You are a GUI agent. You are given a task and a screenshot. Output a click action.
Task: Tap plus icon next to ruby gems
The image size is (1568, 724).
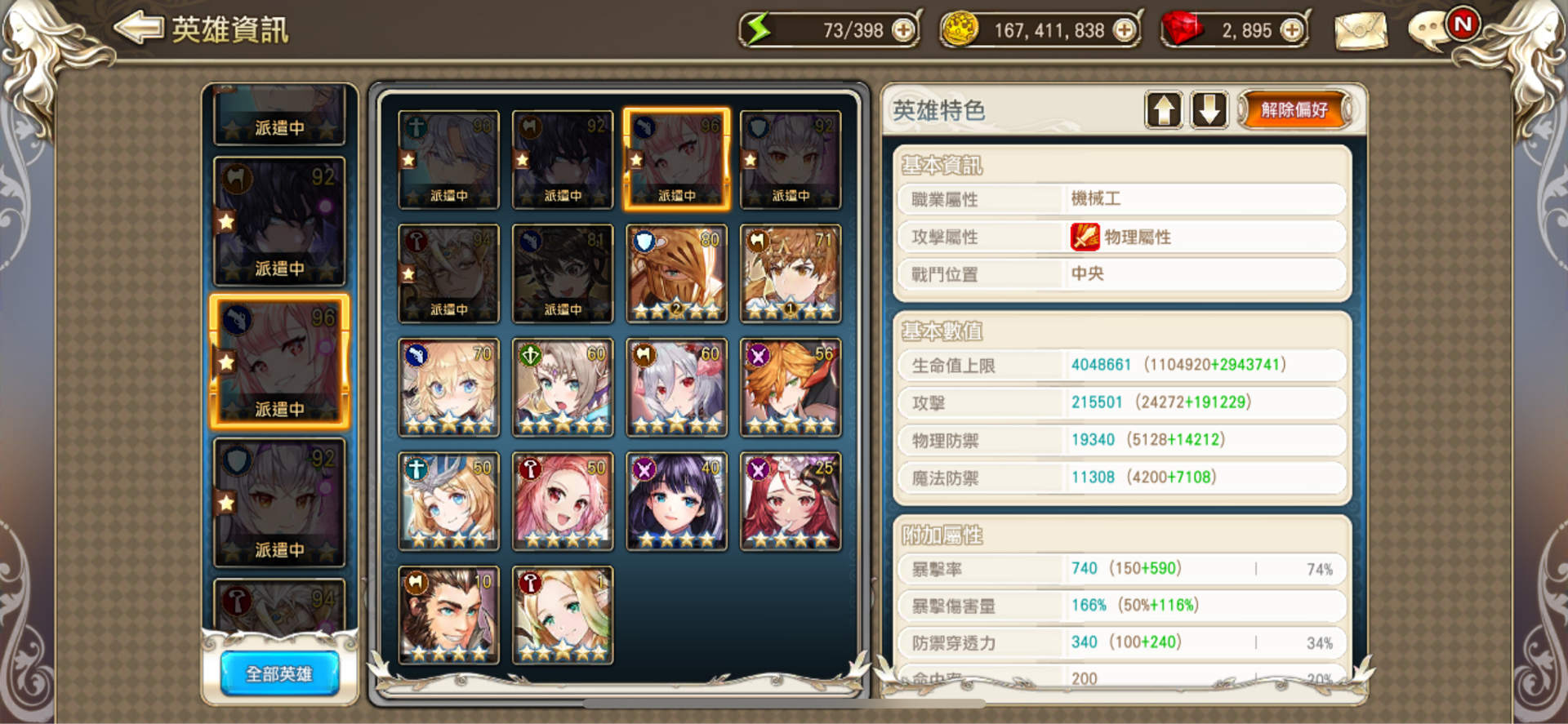point(1292,31)
